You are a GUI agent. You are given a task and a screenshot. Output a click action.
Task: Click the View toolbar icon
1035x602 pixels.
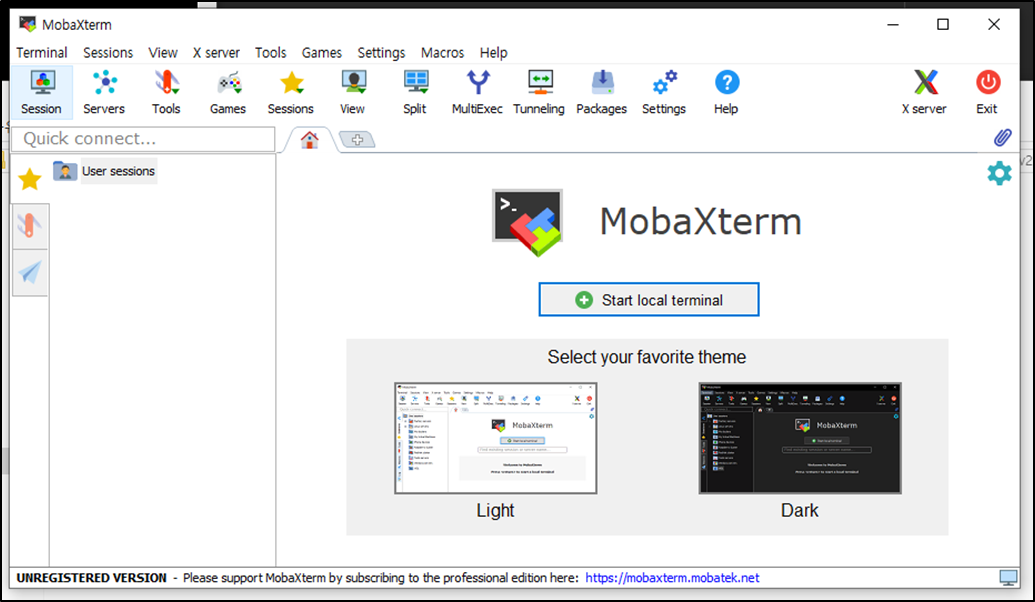point(352,92)
